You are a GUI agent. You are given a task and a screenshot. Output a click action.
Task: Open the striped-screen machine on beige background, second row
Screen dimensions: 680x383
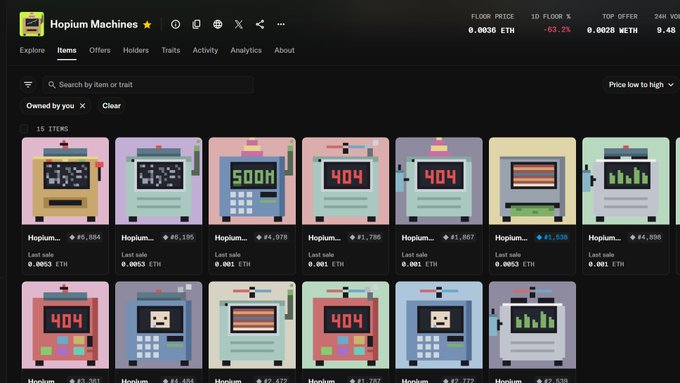(252, 325)
